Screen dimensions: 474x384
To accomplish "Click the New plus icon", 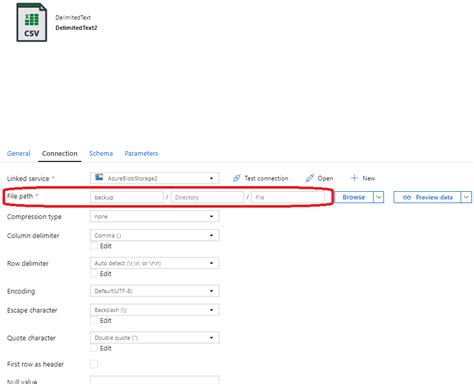I will click(354, 178).
